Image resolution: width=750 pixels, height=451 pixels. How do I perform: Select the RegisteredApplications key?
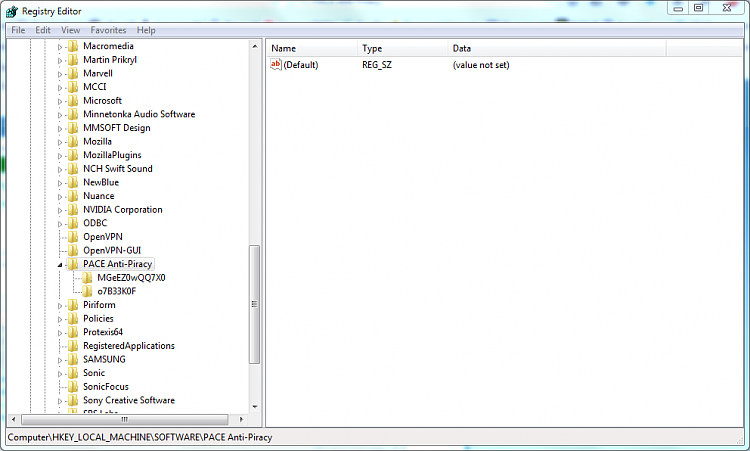(x=129, y=346)
